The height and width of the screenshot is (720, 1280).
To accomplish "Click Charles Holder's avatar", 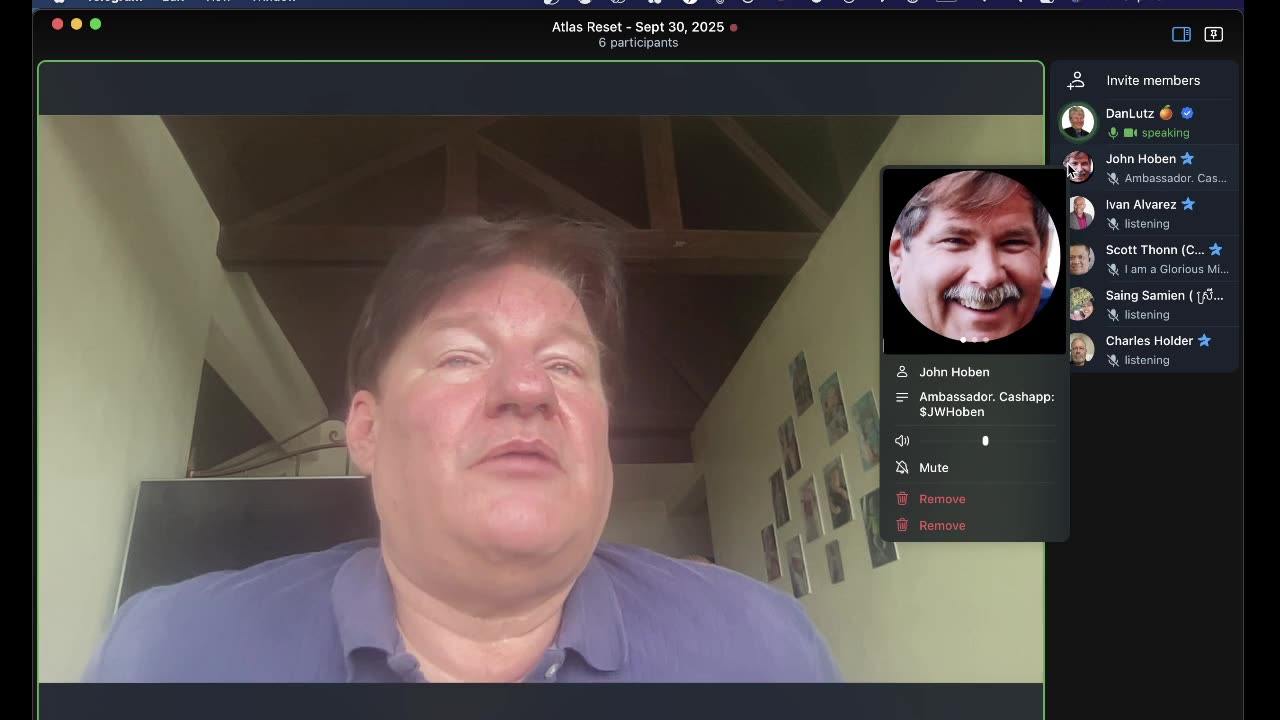I will click(1080, 350).
